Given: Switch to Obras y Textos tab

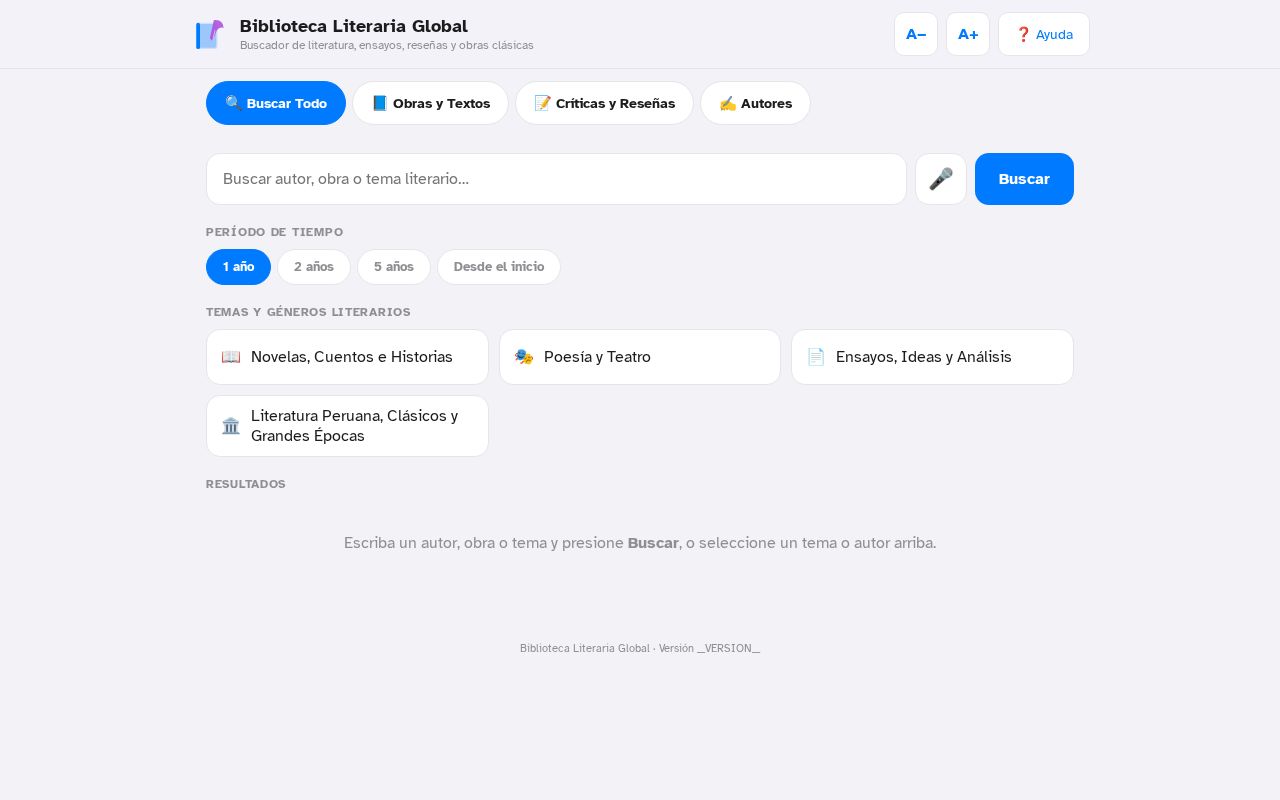Looking at the screenshot, I should tap(431, 103).
